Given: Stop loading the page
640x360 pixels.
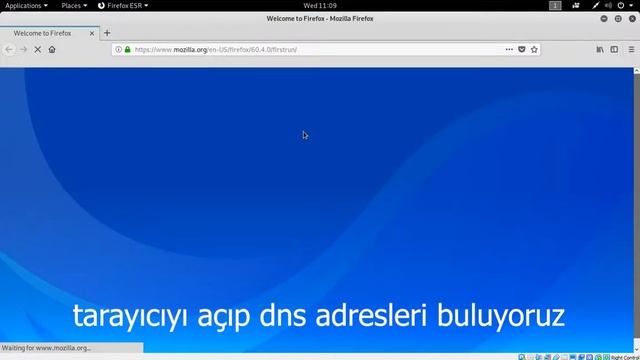Looking at the screenshot, I should pos(38,49).
